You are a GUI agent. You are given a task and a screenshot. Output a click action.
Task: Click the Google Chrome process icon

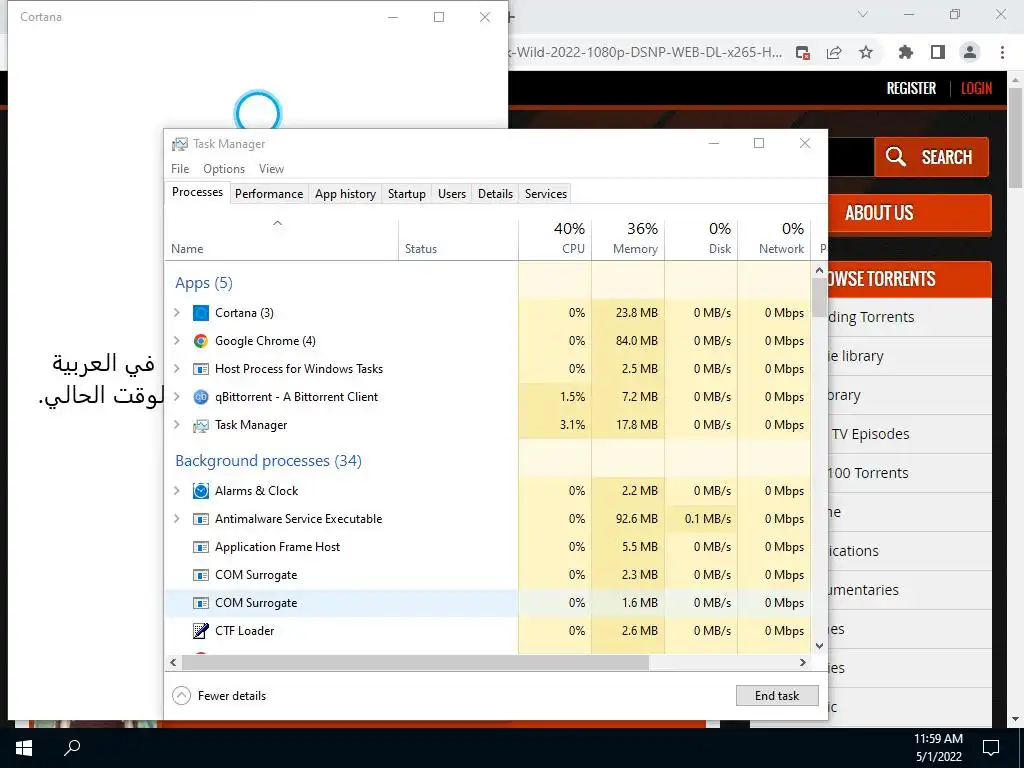point(200,341)
